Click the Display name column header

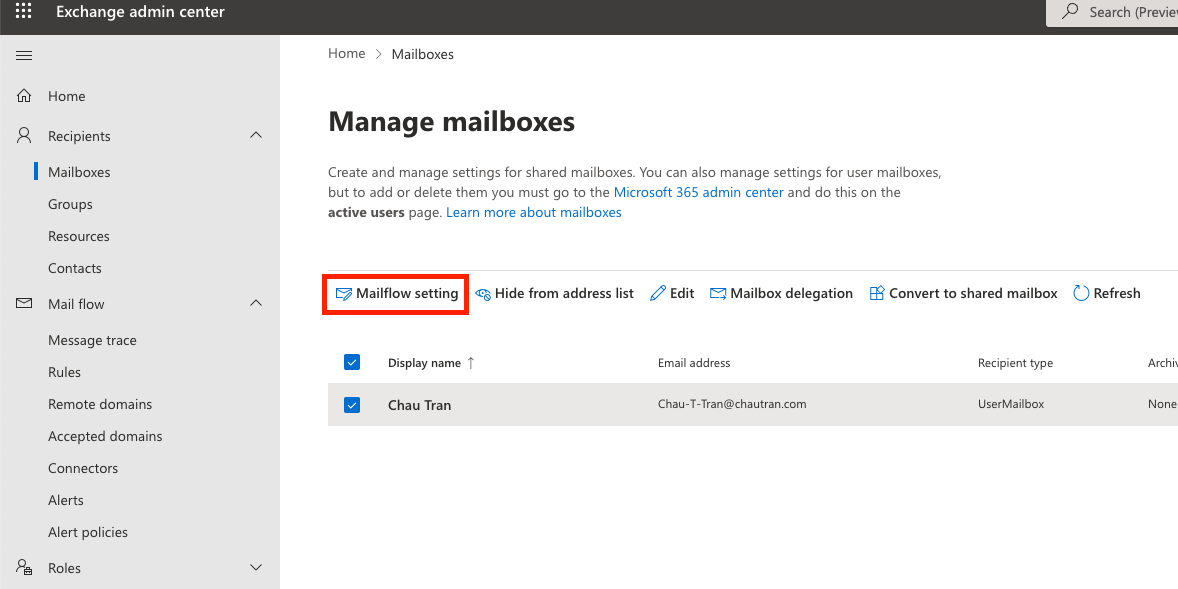(x=424, y=363)
